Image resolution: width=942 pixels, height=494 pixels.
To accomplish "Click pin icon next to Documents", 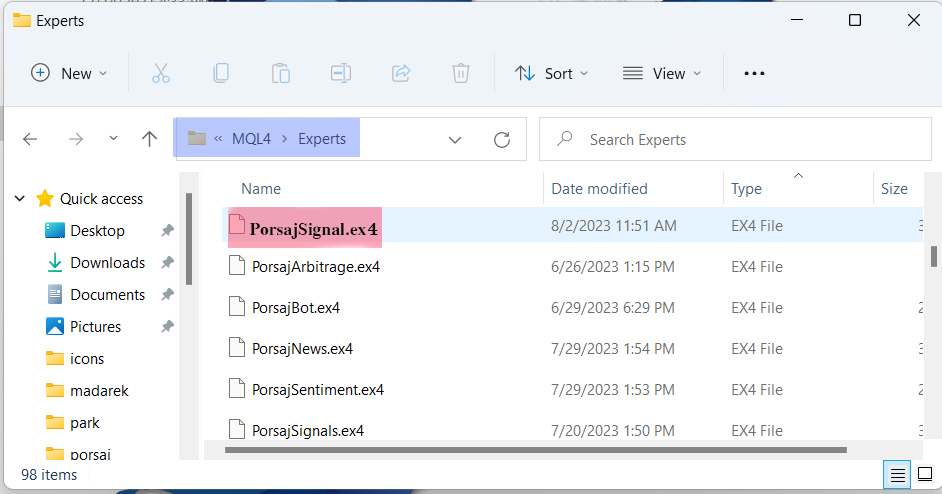I will point(168,294).
